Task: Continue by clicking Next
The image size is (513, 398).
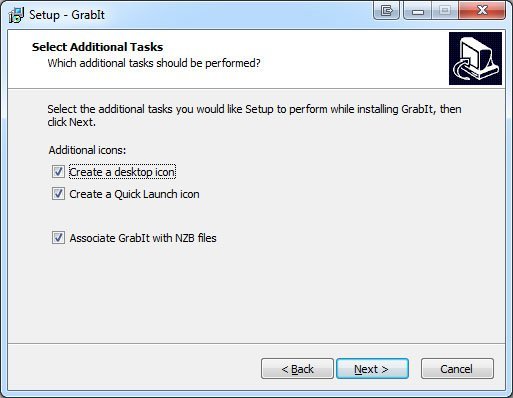Action: coord(372,369)
